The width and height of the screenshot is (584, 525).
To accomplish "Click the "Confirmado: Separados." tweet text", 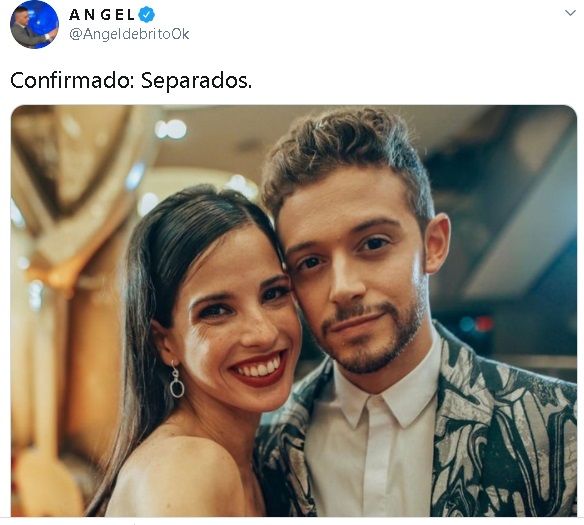I will pos(131,80).
